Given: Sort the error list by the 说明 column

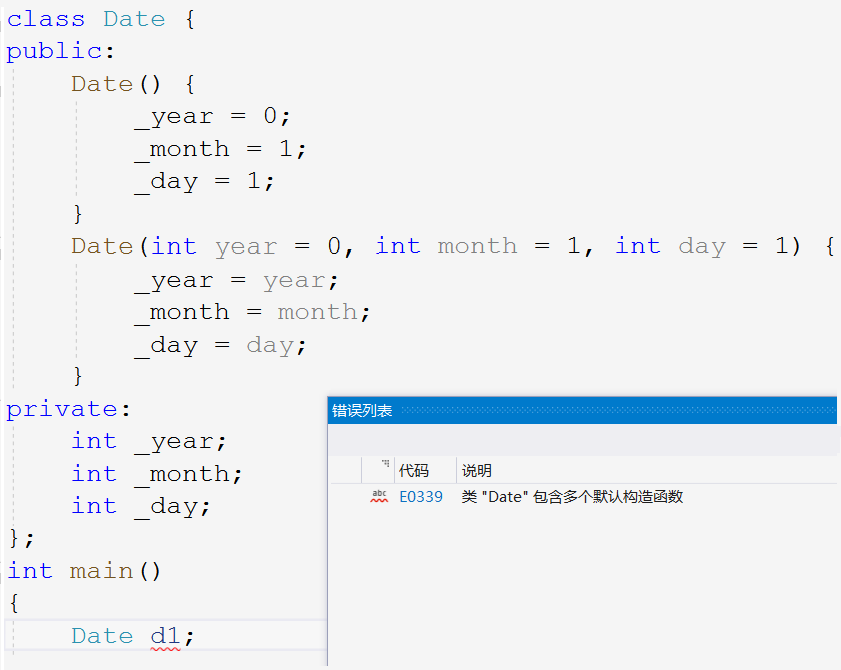Looking at the screenshot, I should click(477, 470).
